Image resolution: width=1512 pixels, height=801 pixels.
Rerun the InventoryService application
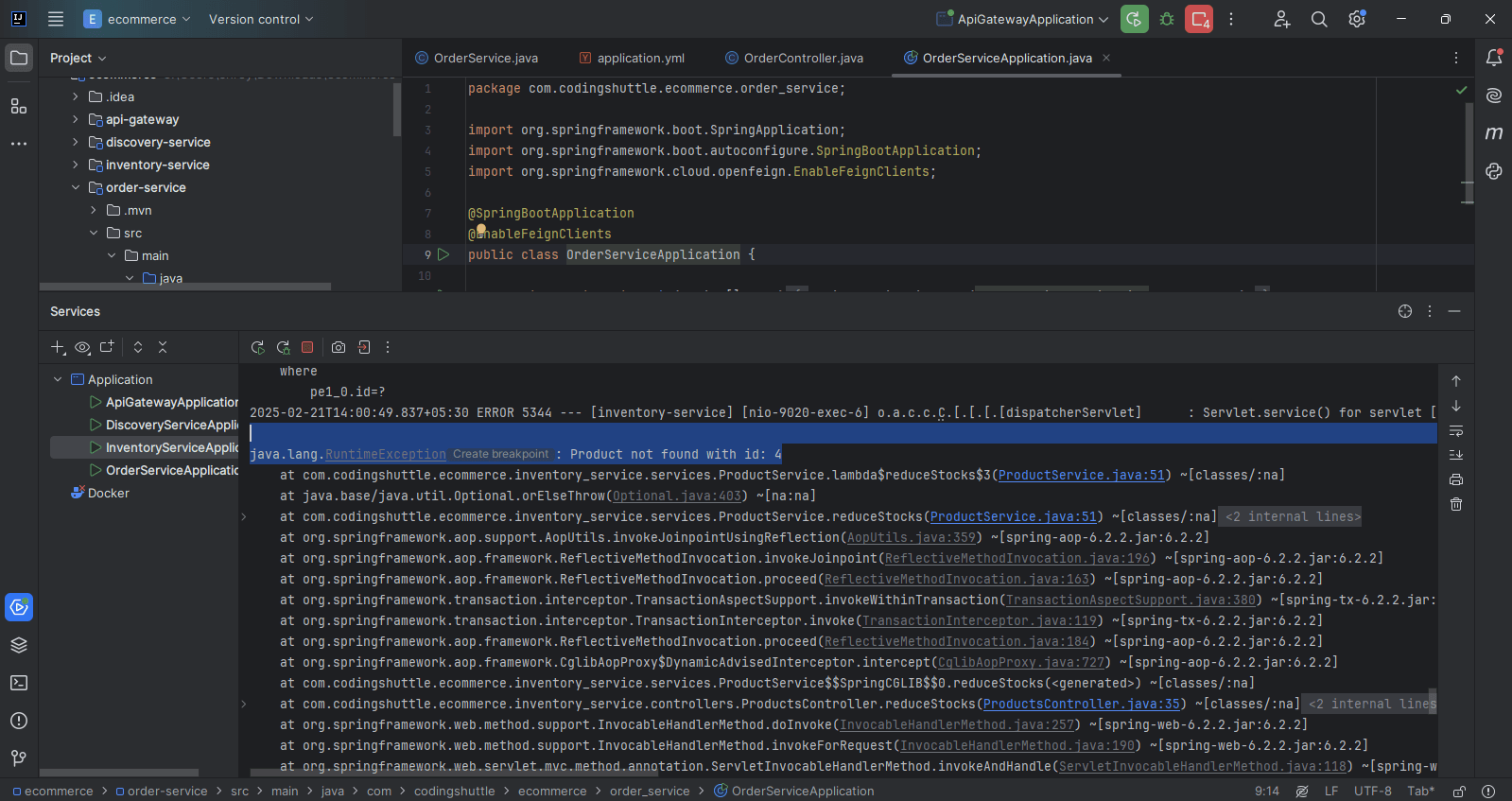coord(257,347)
